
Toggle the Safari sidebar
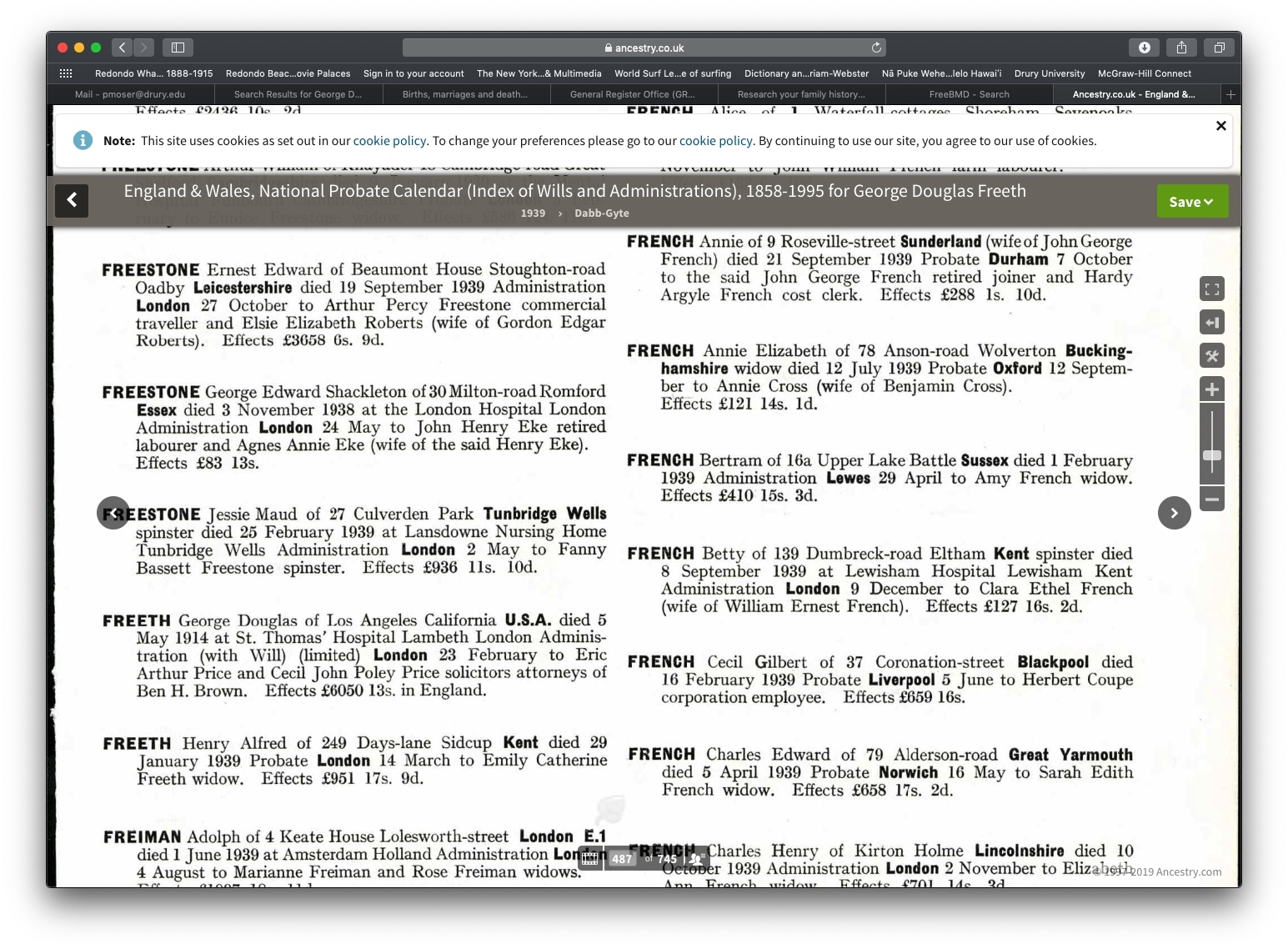point(178,48)
